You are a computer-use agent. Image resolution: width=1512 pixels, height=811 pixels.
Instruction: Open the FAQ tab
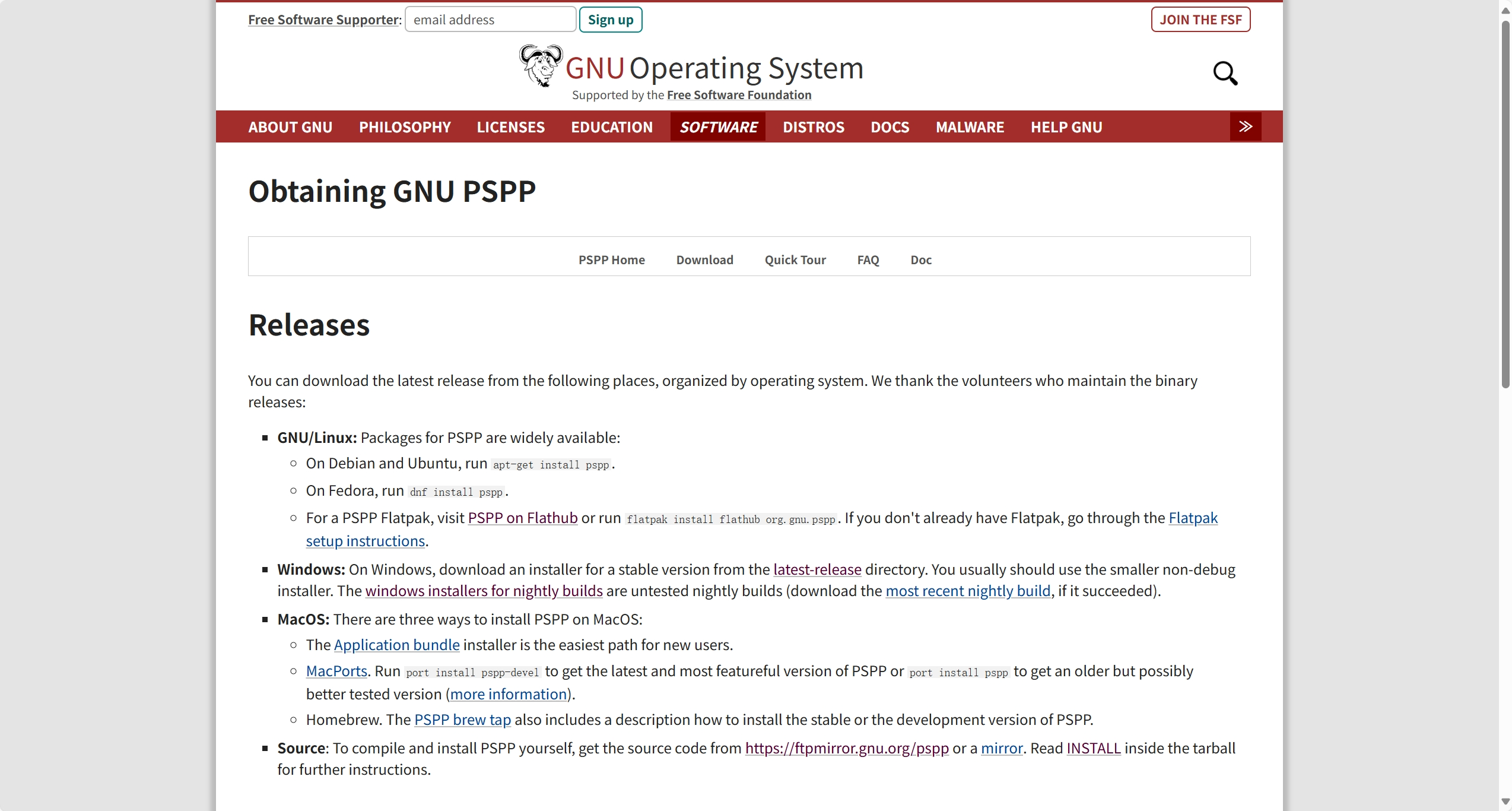868,259
